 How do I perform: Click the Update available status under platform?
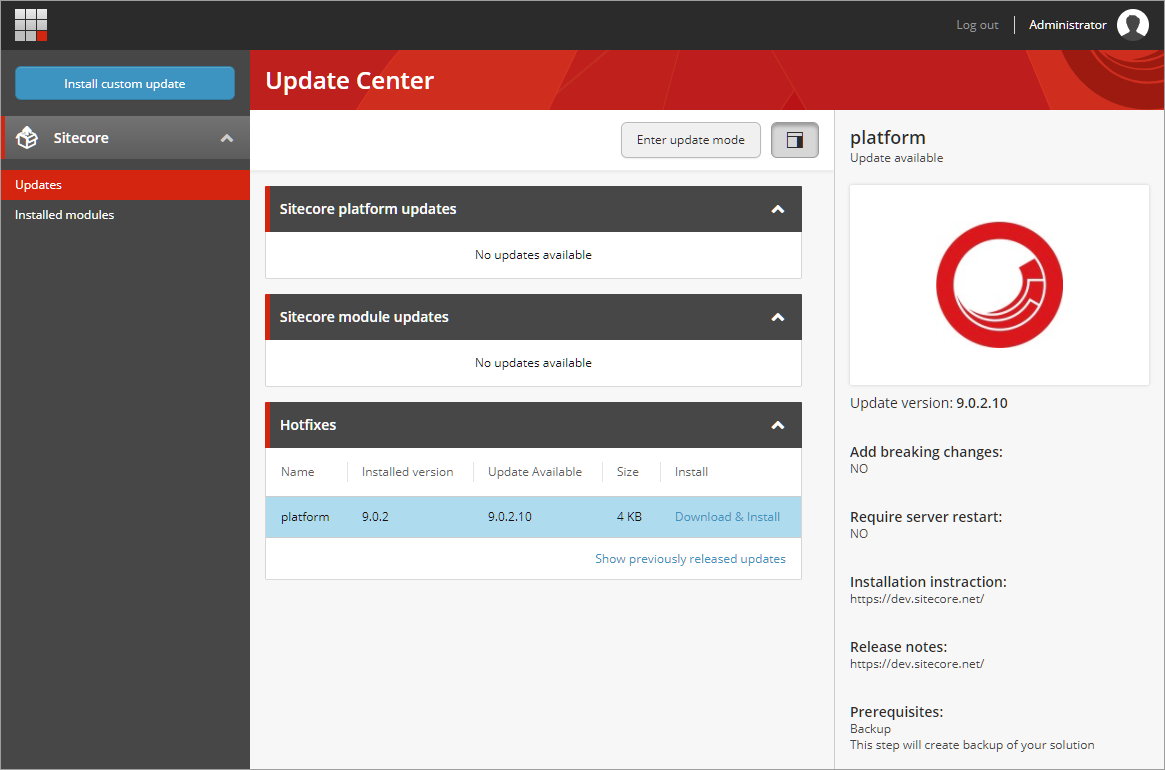click(897, 158)
